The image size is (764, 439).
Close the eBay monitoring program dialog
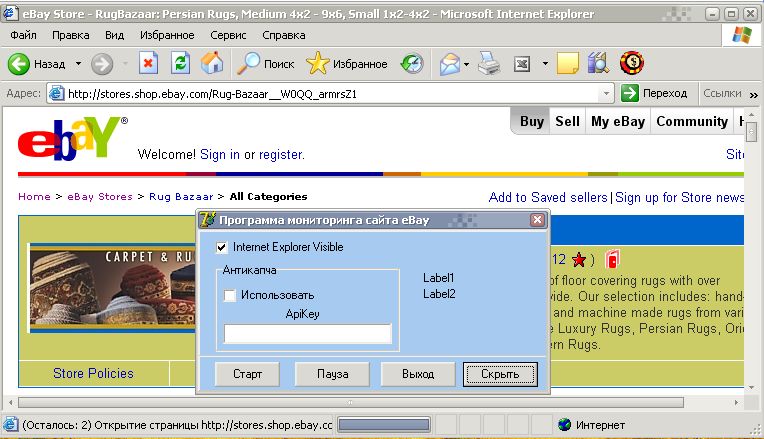point(537,220)
